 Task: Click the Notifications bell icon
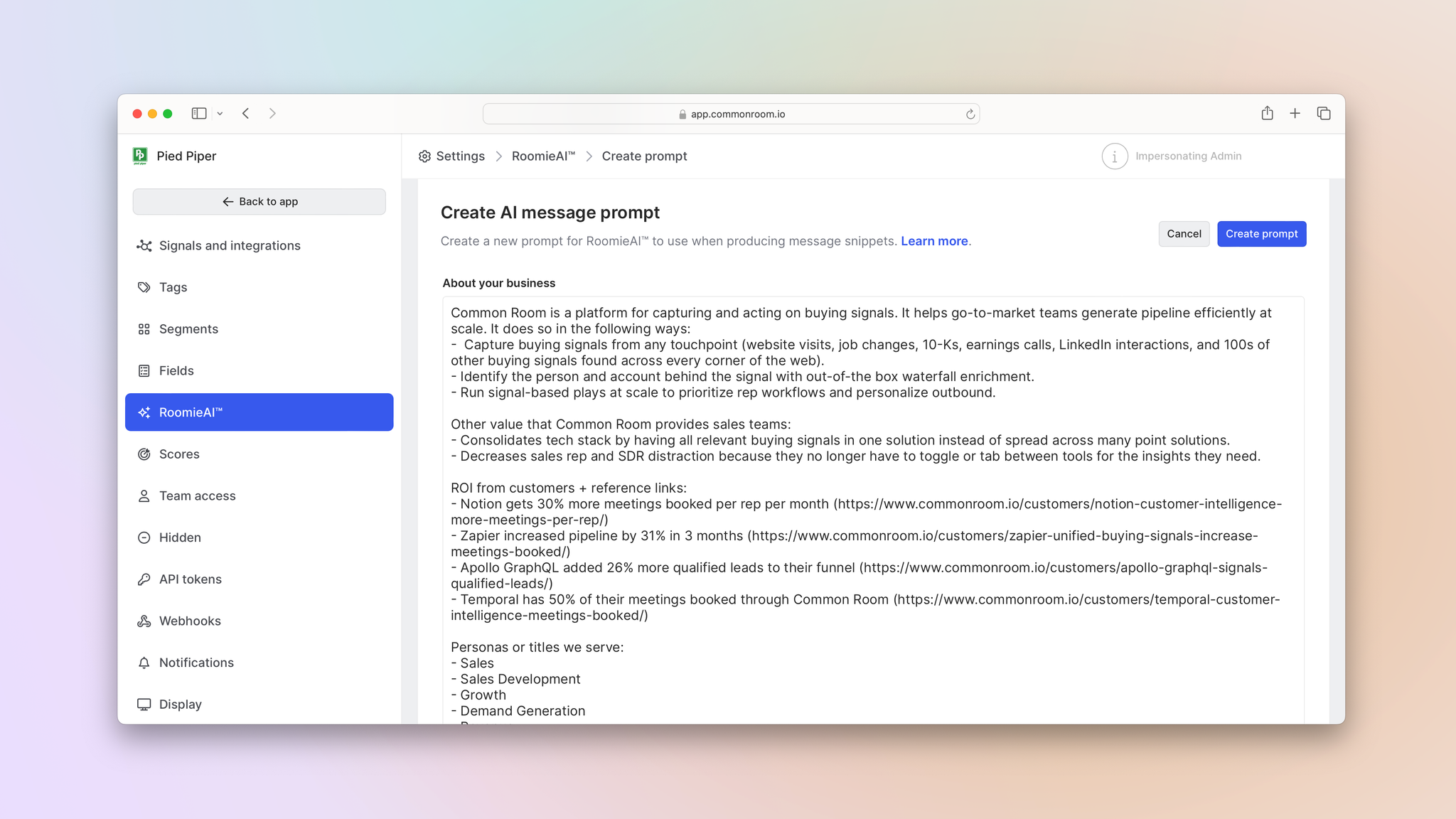tap(144, 663)
